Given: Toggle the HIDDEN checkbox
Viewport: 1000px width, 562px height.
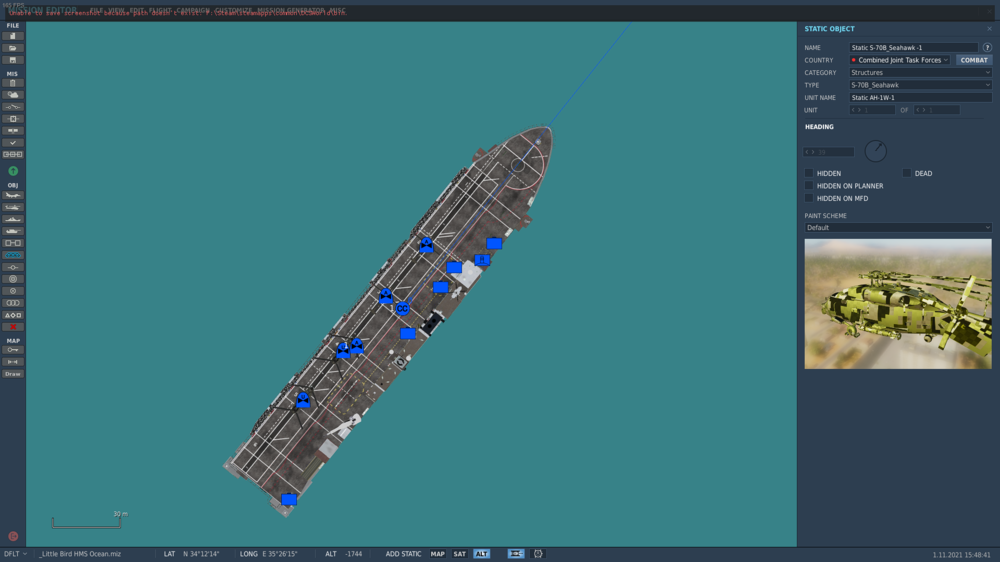Looking at the screenshot, I should coord(809,173).
